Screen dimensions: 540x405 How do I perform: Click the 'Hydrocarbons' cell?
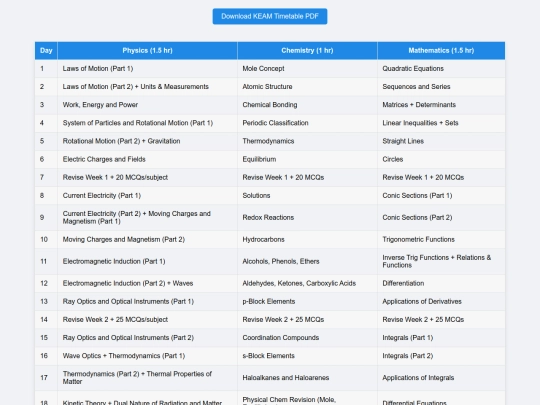pyautogui.click(x=307, y=239)
